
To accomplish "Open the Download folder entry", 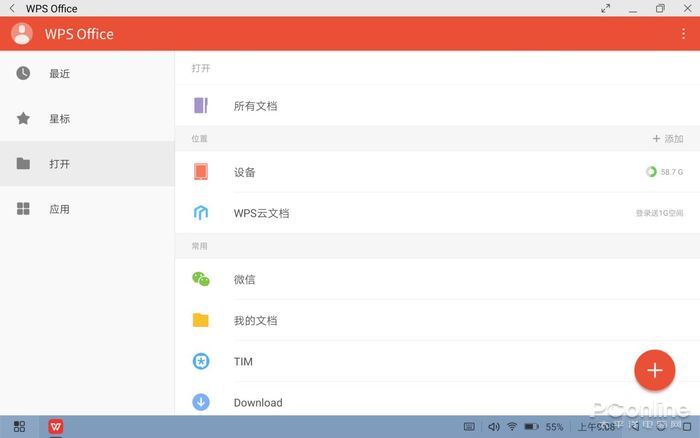I will click(437, 399).
